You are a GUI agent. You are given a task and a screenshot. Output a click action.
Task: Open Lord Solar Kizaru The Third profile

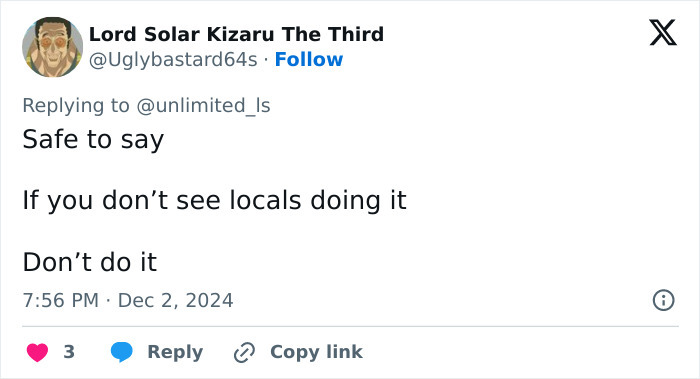[236, 34]
